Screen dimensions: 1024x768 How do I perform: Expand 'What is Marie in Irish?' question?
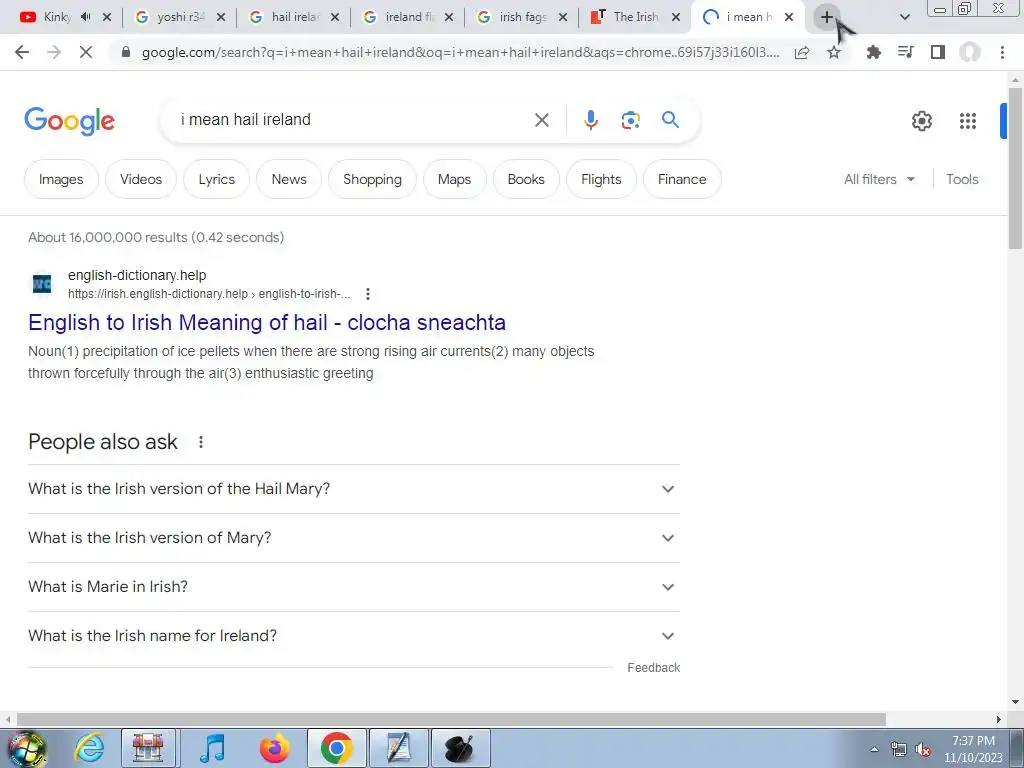[354, 587]
